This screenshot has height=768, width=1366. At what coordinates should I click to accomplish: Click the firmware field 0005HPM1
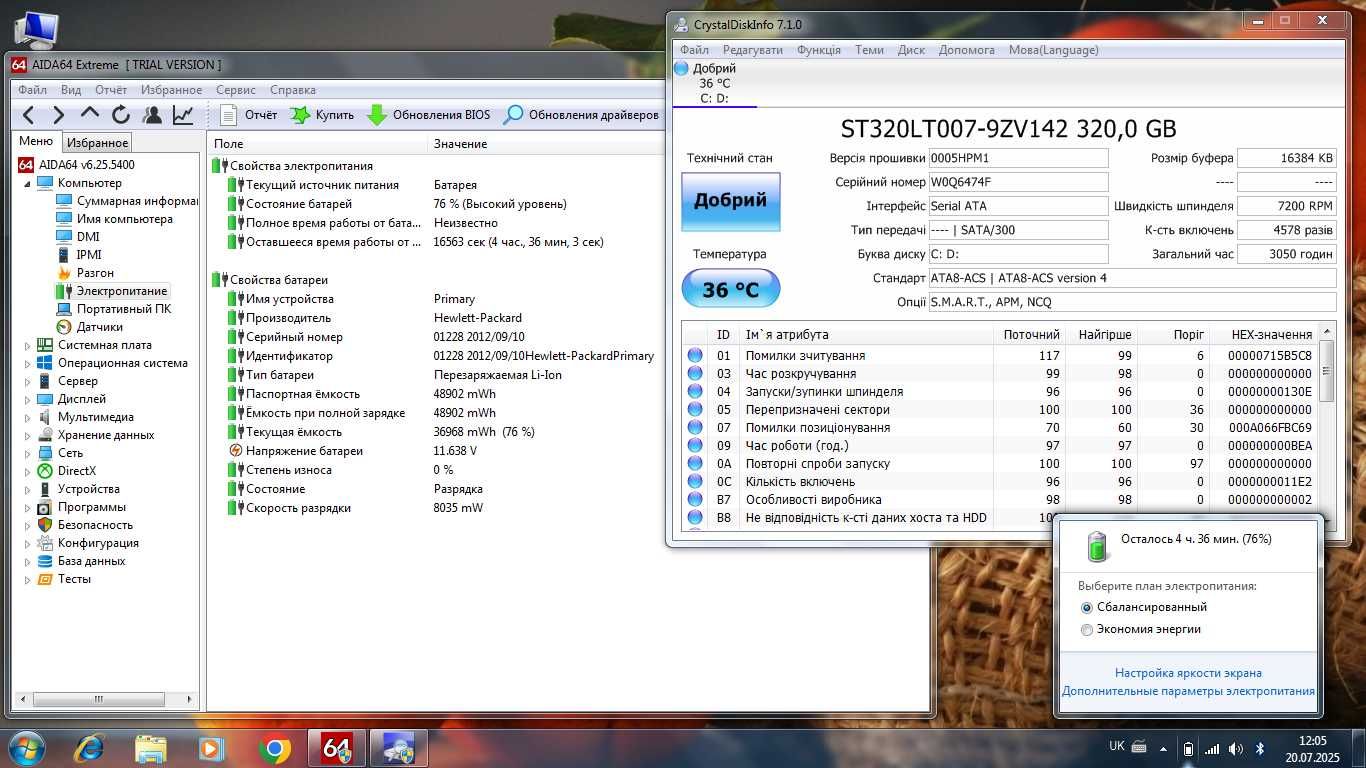(x=1018, y=158)
